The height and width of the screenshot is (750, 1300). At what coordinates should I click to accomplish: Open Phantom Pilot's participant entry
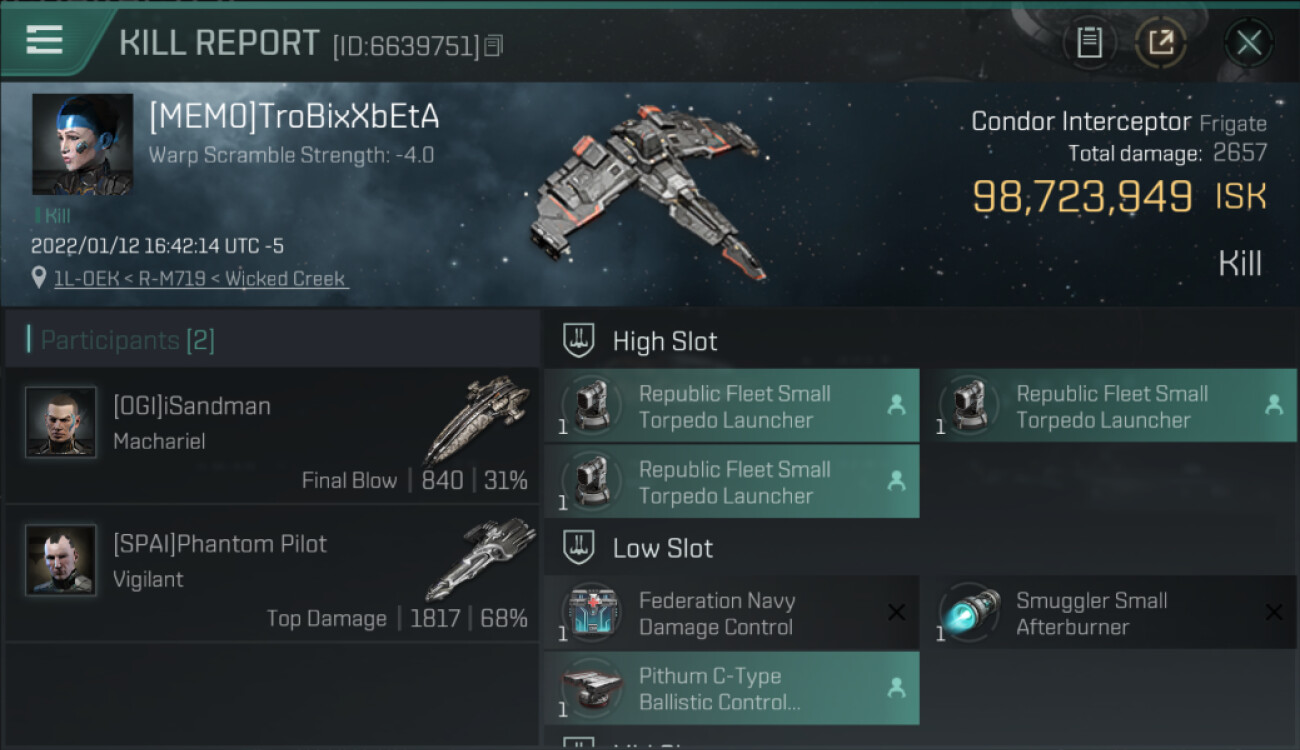coord(272,573)
